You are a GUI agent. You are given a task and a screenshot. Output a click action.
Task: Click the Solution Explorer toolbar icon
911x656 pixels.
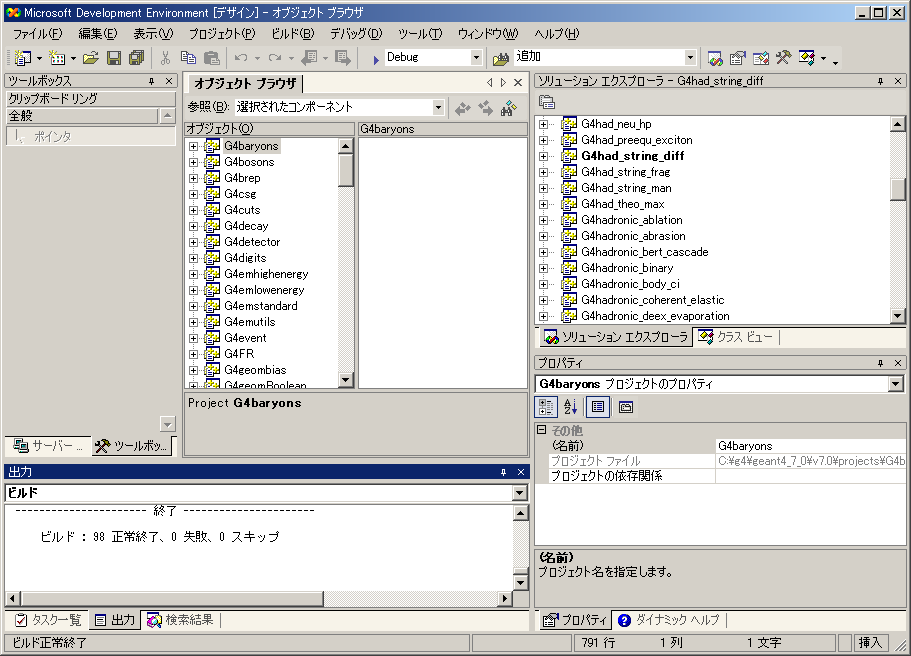[x=715, y=58]
